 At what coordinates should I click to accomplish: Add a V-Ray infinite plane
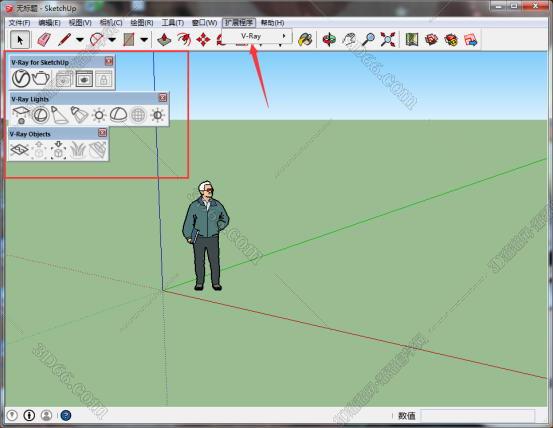[x=20, y=150]
